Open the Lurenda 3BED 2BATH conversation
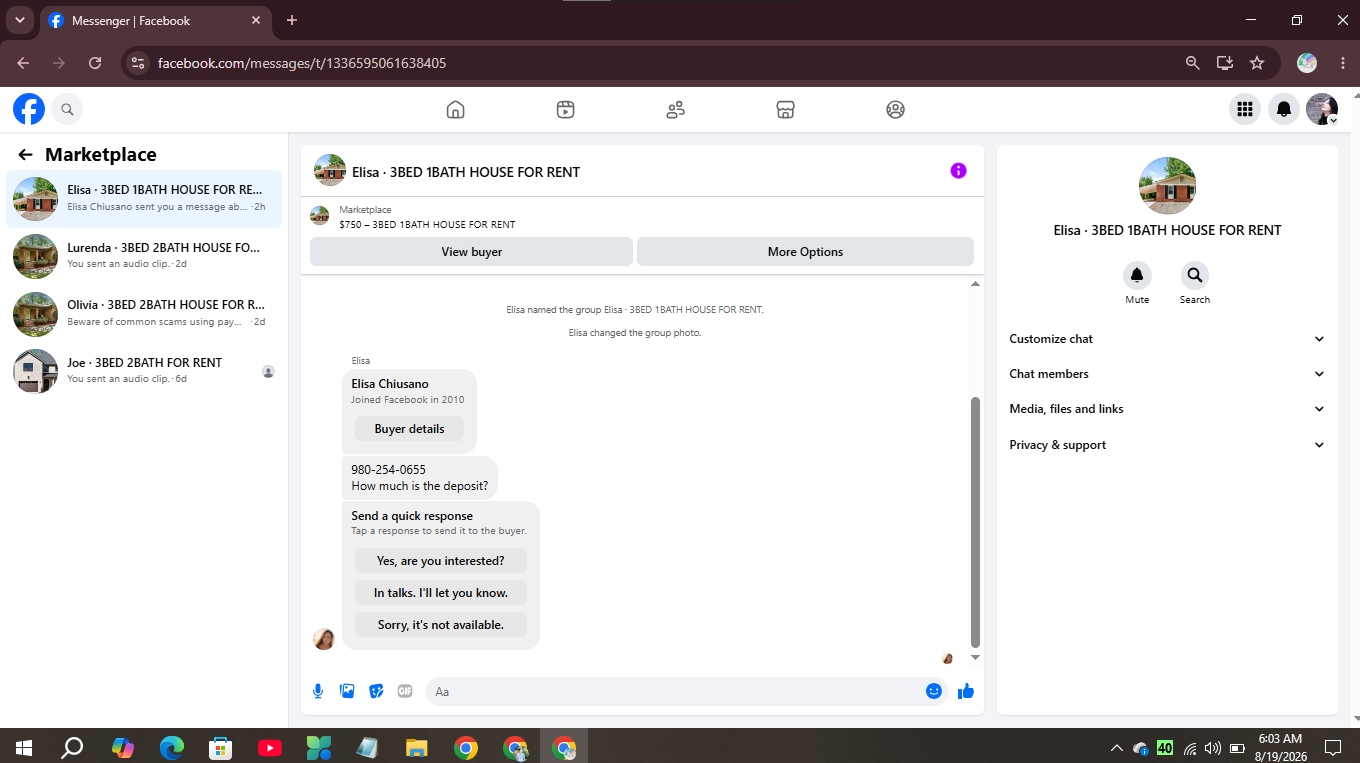The image size is (1360, 763). click(145, 256)
